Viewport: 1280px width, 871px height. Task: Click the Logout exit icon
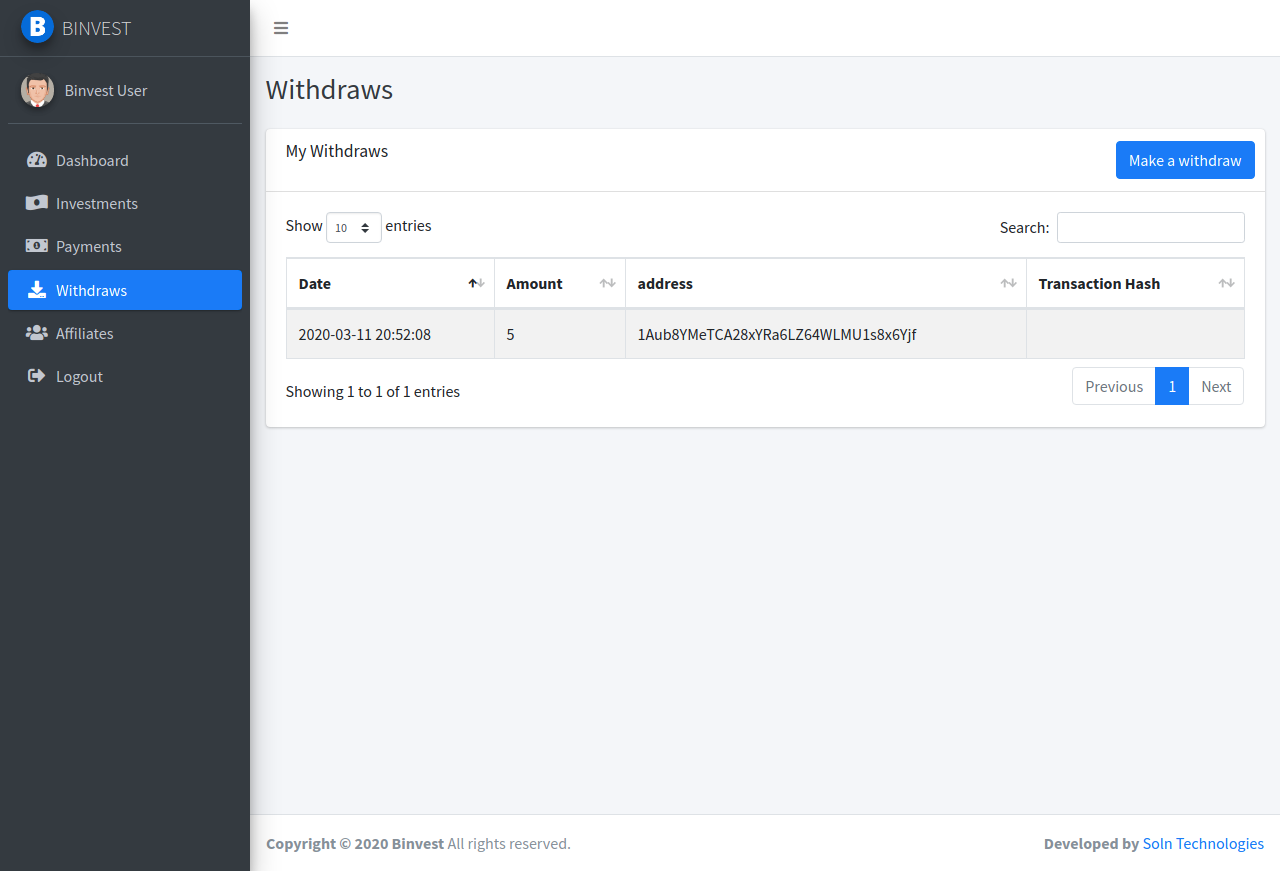(37, 376)
